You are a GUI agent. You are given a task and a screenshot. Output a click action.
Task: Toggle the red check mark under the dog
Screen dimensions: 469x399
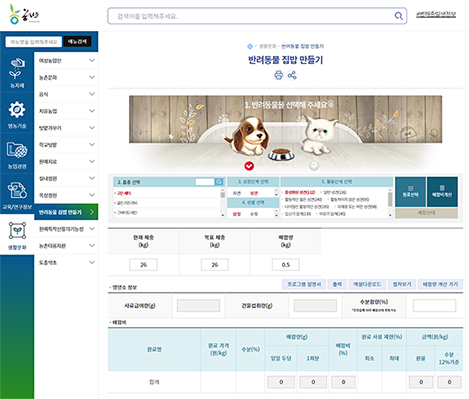click(x=249, y=166)
